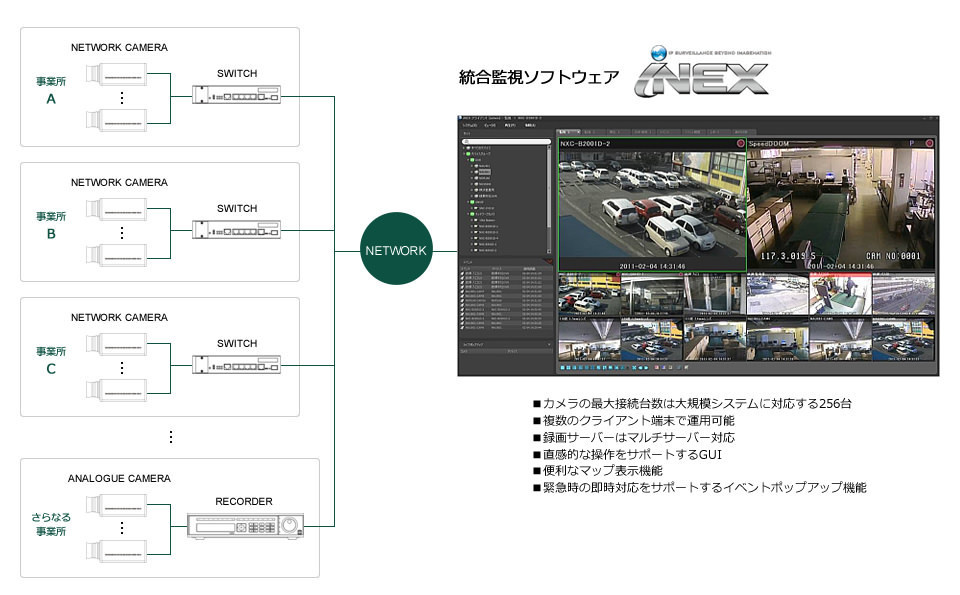
Task: Expand the popup panel arrow below the event list
Action: (x=549, y=345)
